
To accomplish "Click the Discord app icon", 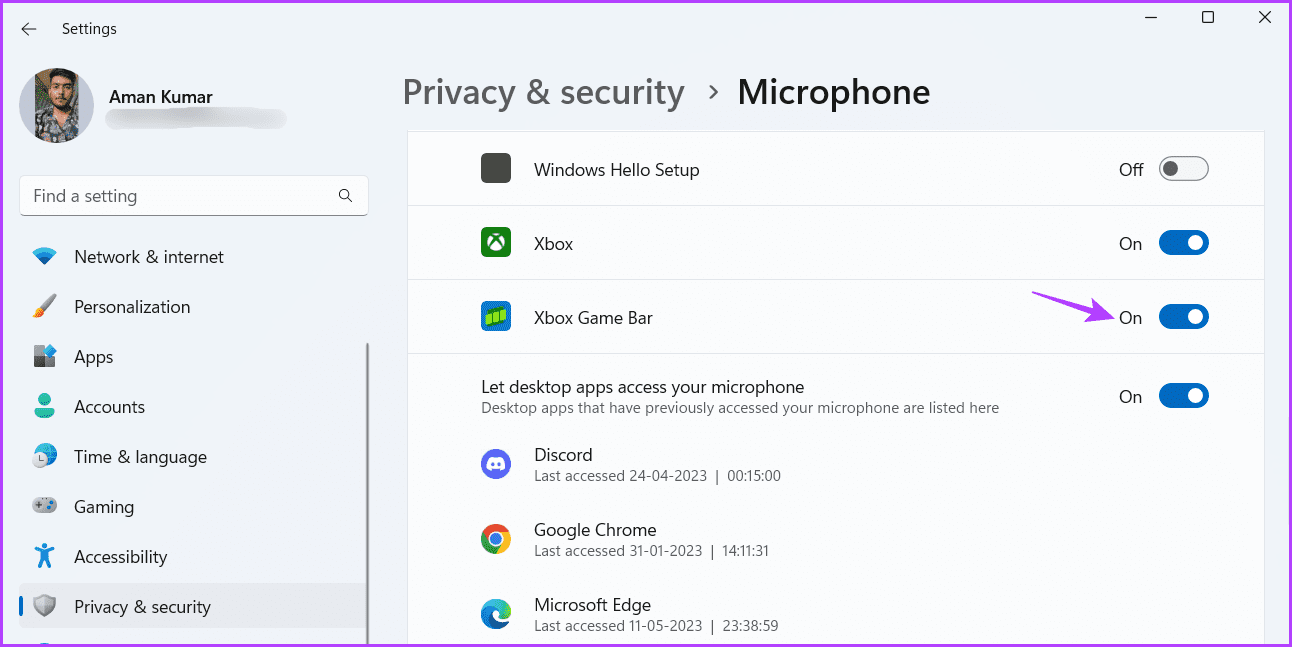I will tap(496, 465).
